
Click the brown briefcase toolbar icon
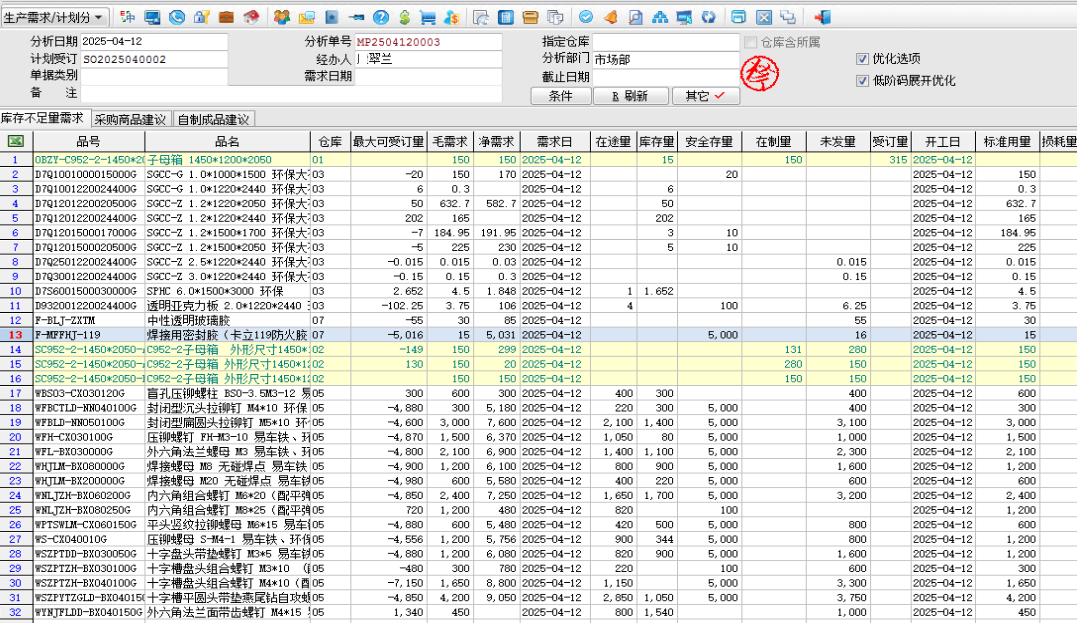click(226, 17)
